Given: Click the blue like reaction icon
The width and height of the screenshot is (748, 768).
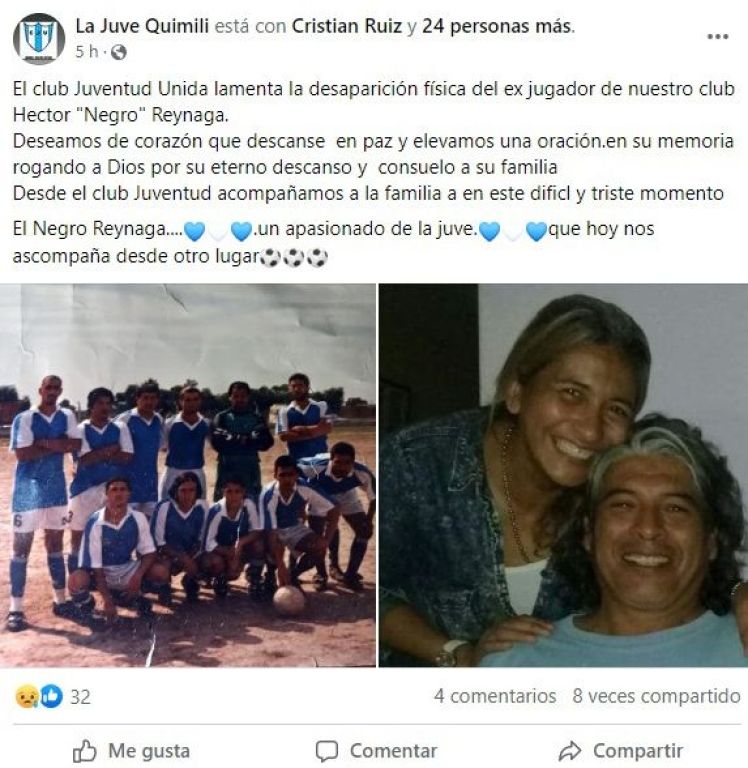Looking at the screenshot, I should 51,696.
